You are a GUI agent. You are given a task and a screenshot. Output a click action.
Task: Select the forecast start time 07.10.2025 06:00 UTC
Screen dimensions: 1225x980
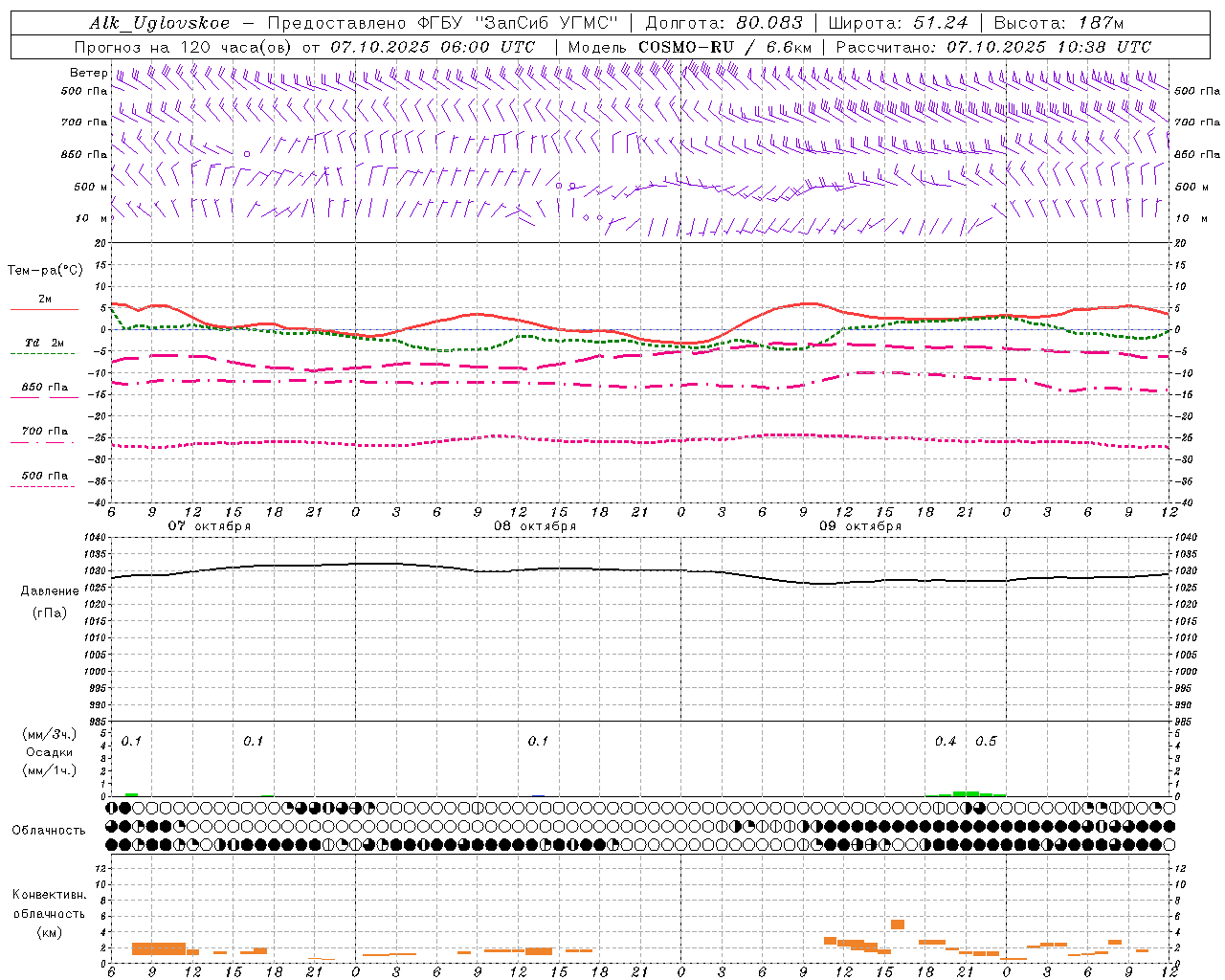(433, 46)
